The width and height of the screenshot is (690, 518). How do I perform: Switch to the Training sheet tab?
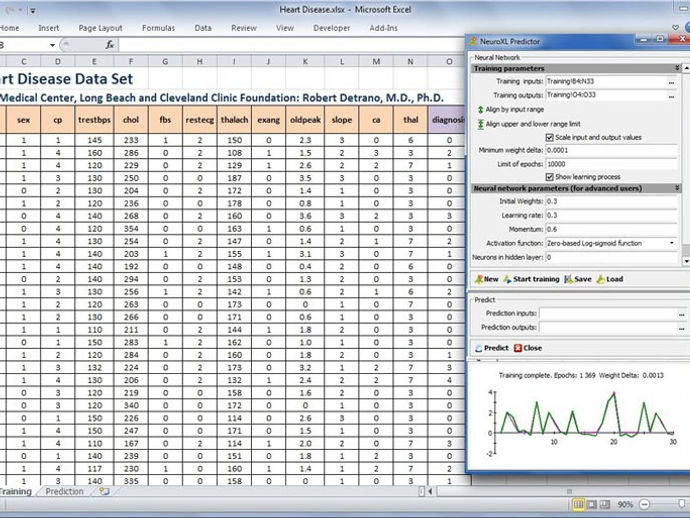[x=16, y=492]
